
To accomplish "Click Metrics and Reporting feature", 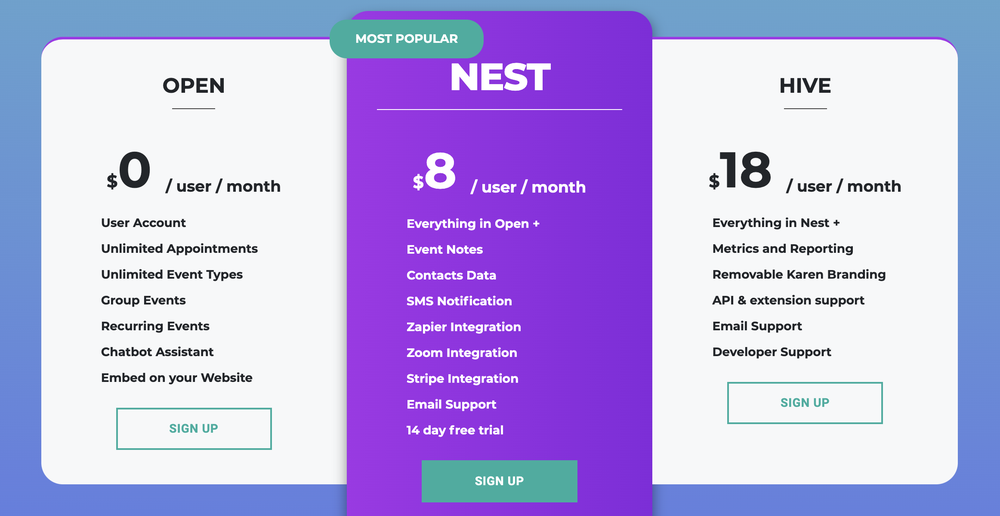I will [x=783, y=249].
